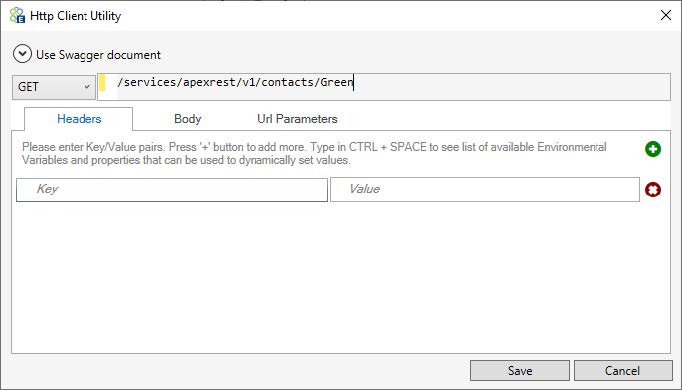This screenshot has width=682, height=390.
Task: Switch to the Body tab
Action: coord(187,119)
